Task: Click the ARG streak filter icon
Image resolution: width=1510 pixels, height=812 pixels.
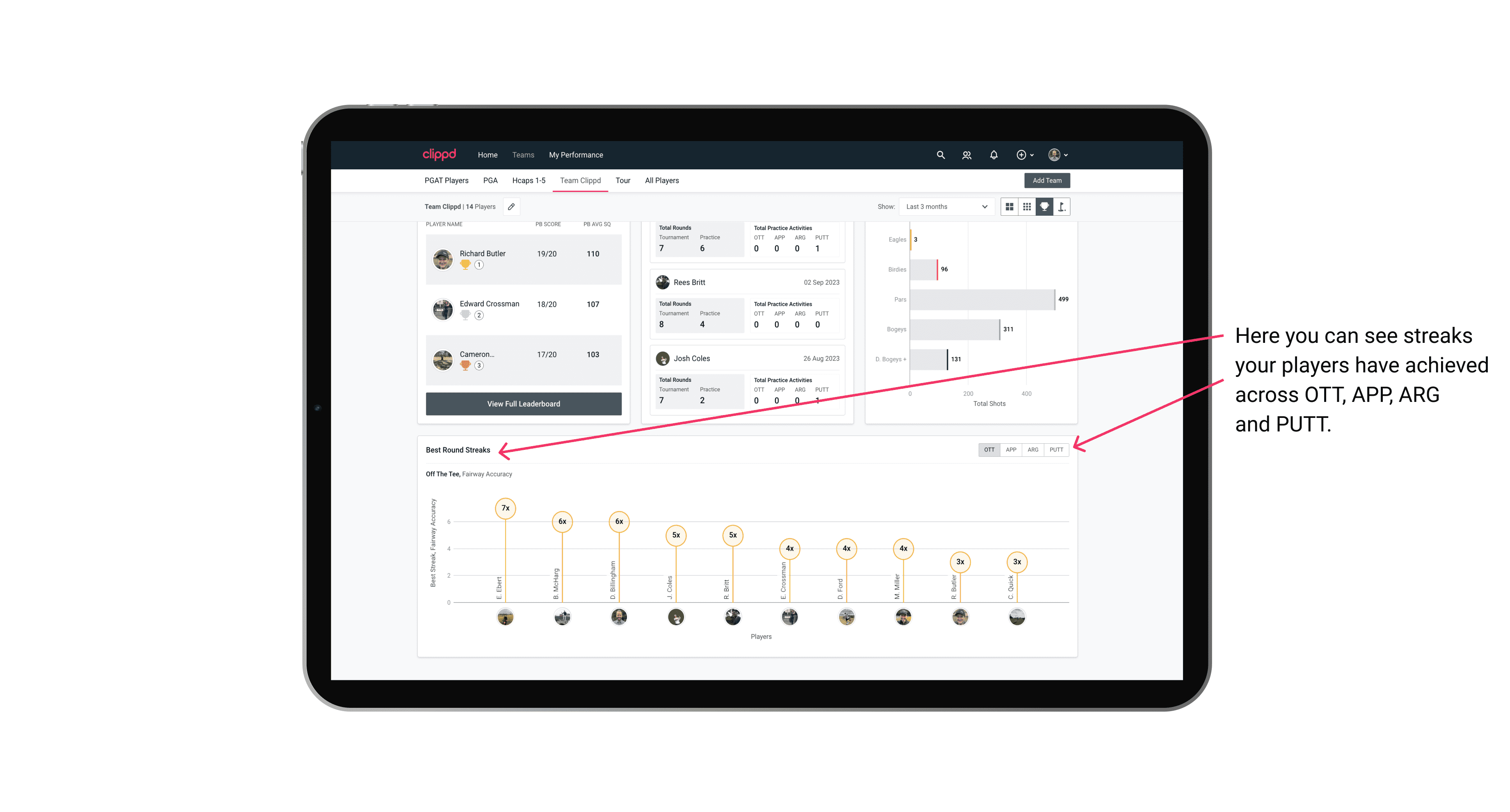Action: coord(1033,449)
